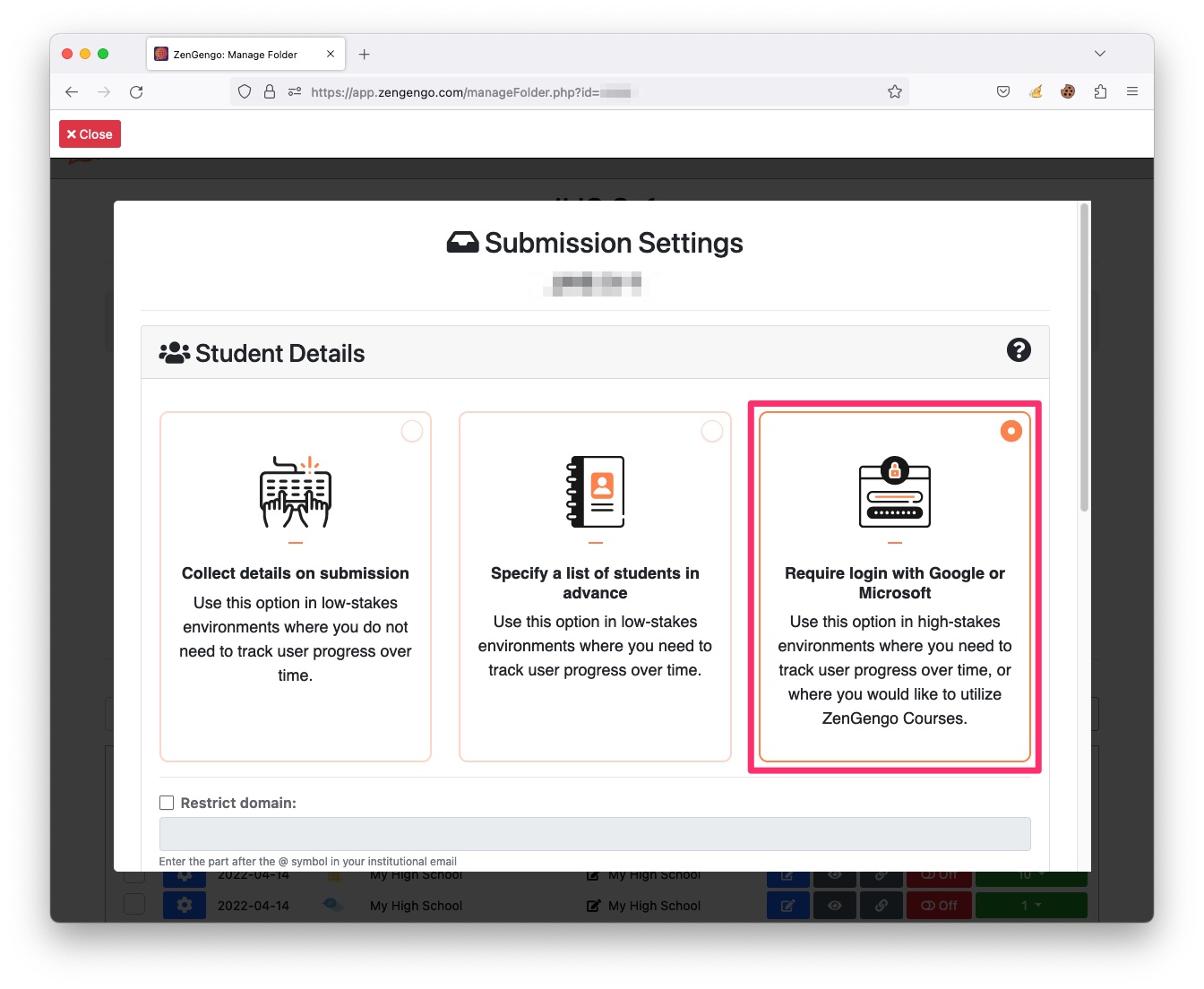
Task: Reload the current page
Action: [x=136, y=91]
